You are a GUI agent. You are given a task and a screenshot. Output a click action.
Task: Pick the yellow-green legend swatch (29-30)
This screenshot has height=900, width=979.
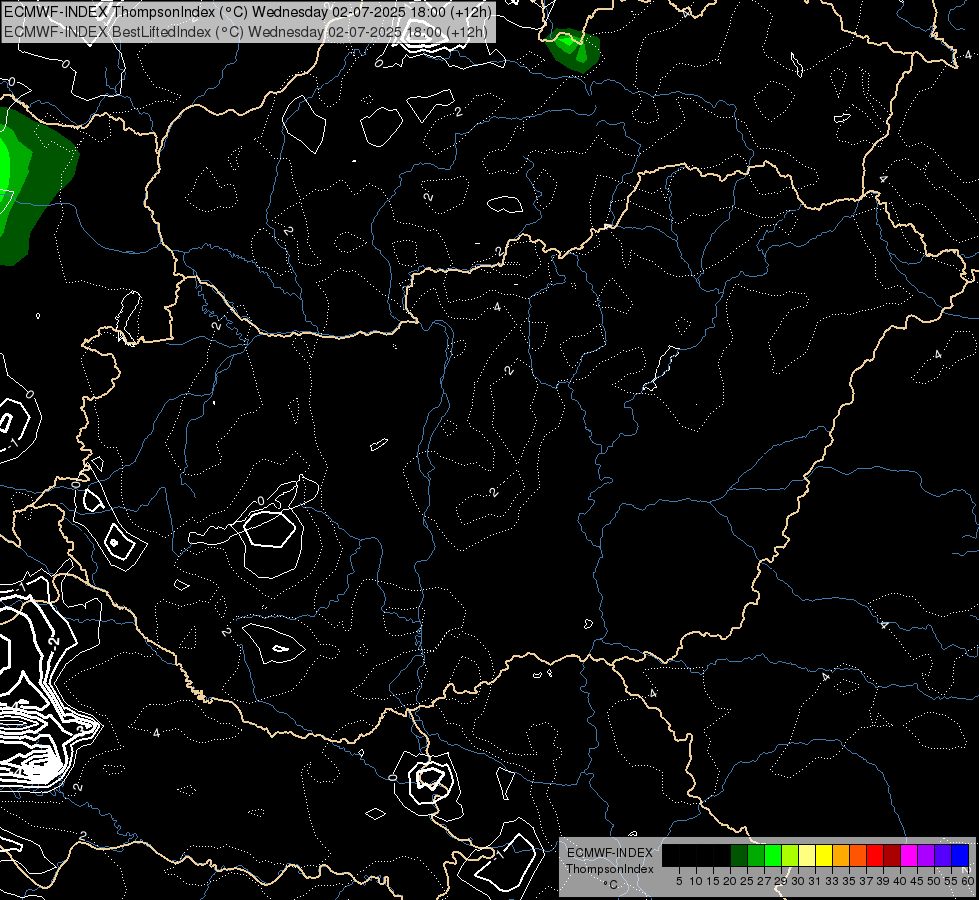coord(790,855)
